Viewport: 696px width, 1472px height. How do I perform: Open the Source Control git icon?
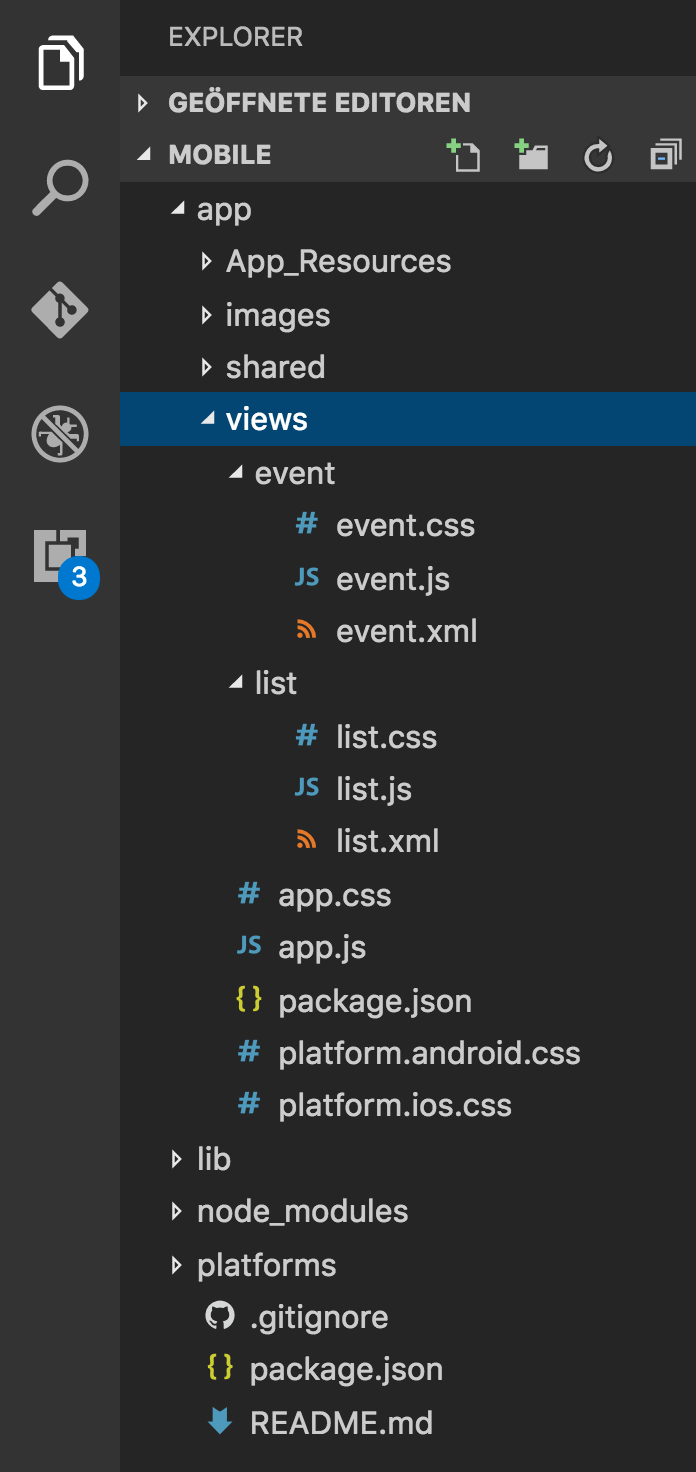(x=61, y=310)
